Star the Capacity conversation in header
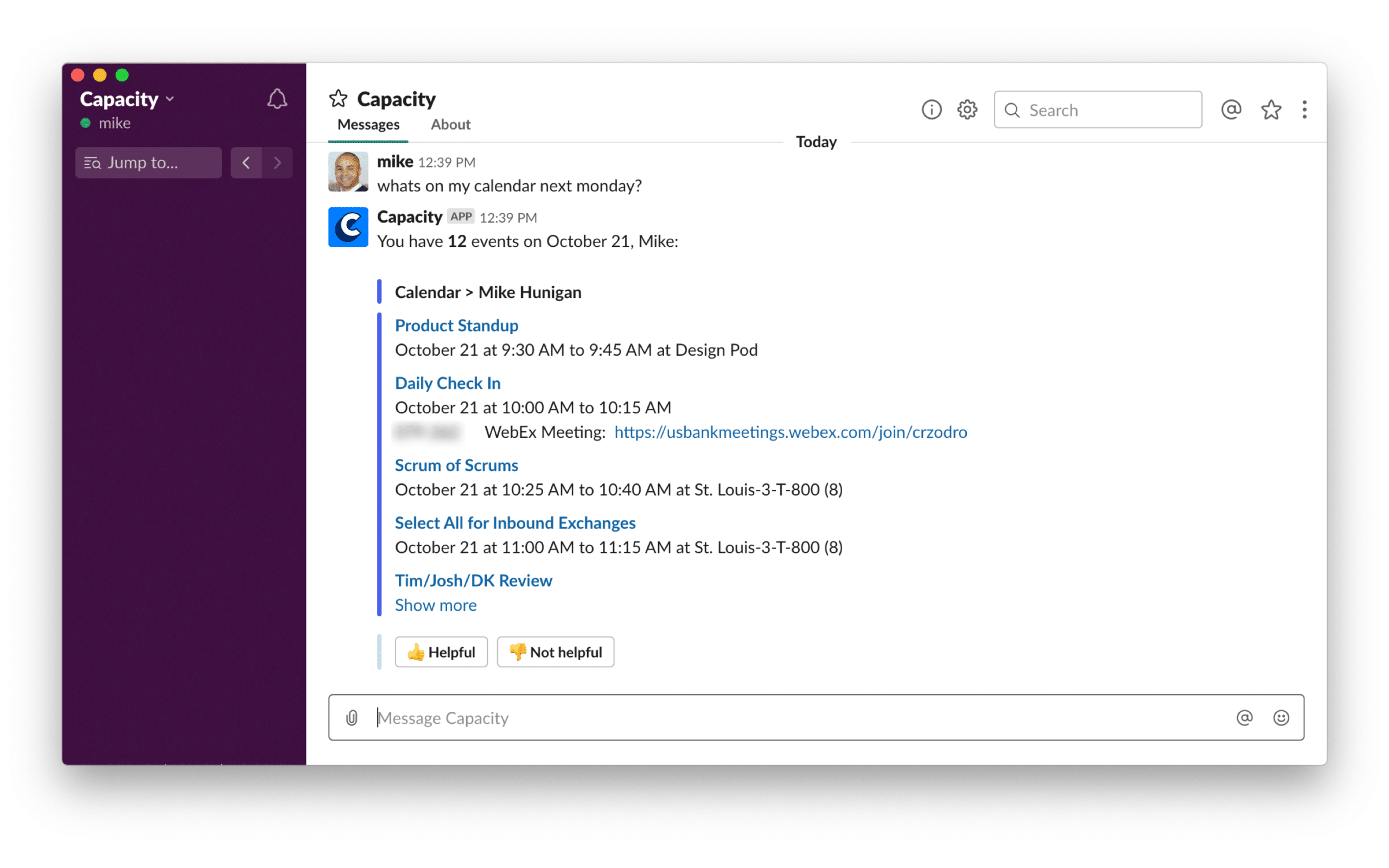The image size is (1389, 868). click(338, 99)
